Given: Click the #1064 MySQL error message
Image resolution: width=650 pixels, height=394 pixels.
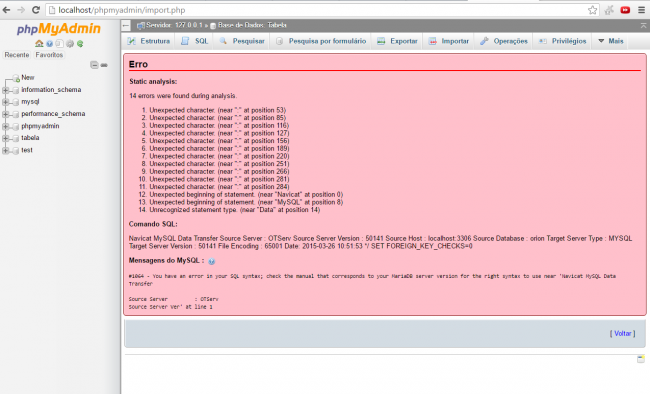Looking at the screenshot, I should pos(372,280).
